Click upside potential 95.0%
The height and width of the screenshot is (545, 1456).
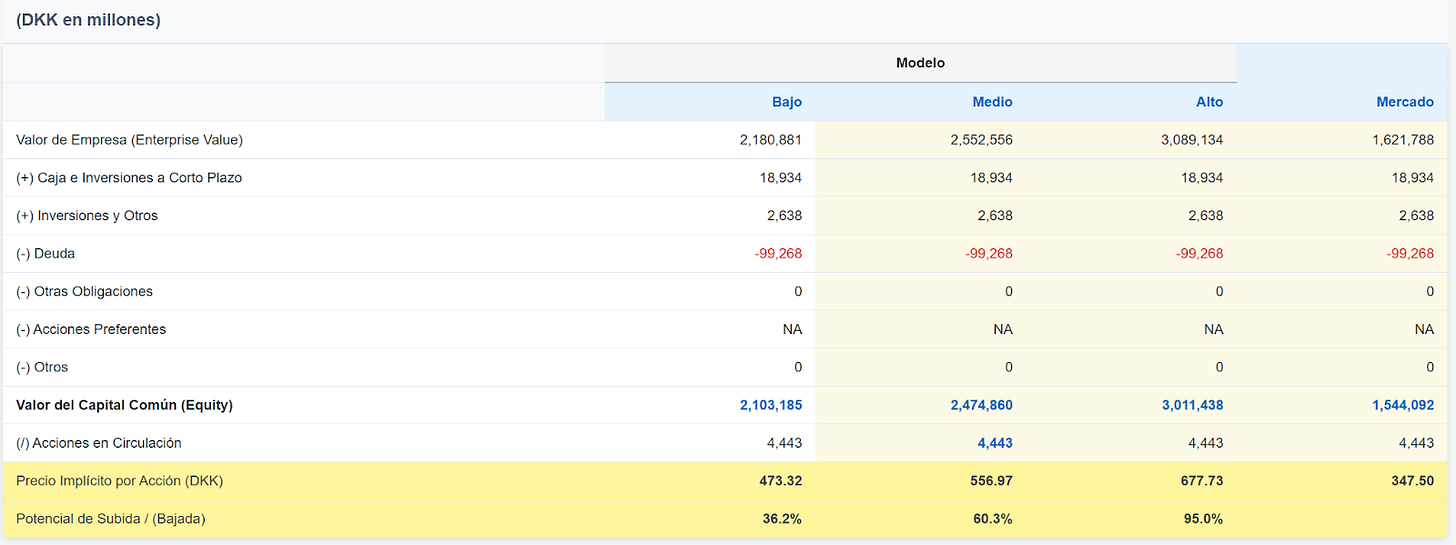[1203, 519]
